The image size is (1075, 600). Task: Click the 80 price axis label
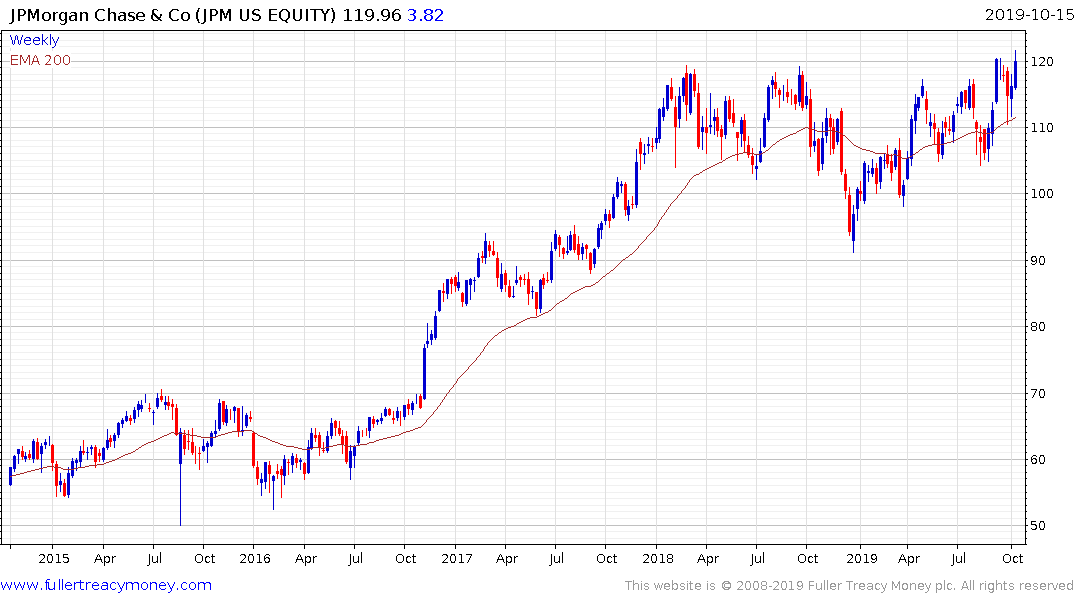coord(1039,326)
